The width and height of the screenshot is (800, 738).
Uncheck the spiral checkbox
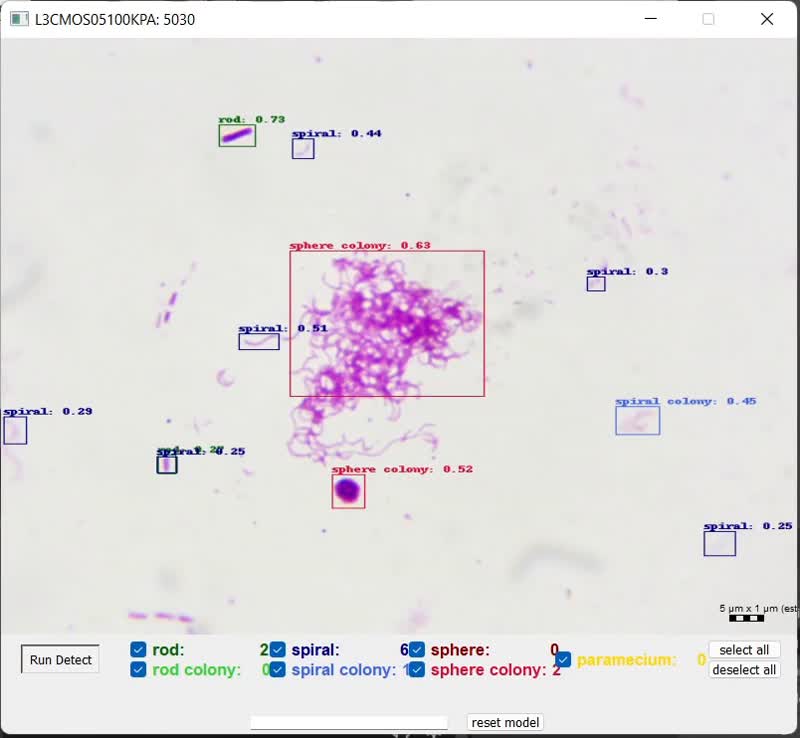[278, 650]
